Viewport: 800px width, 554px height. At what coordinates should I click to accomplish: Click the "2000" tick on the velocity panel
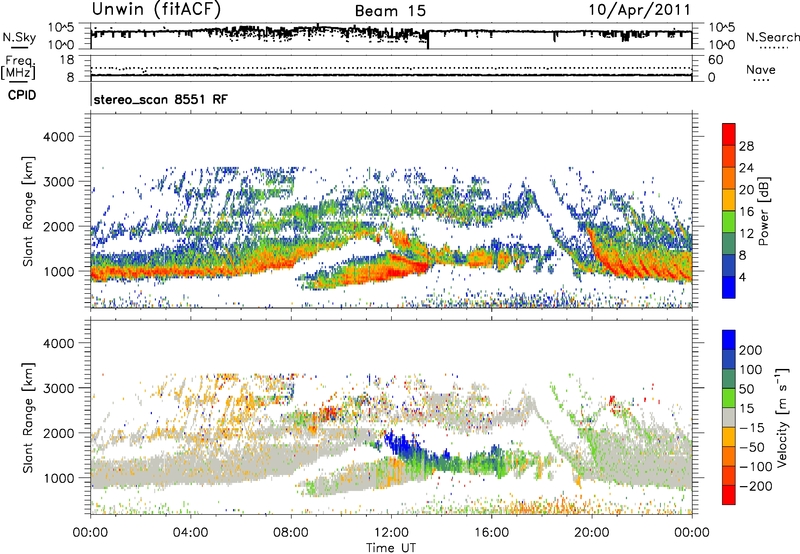pos(59,433)
